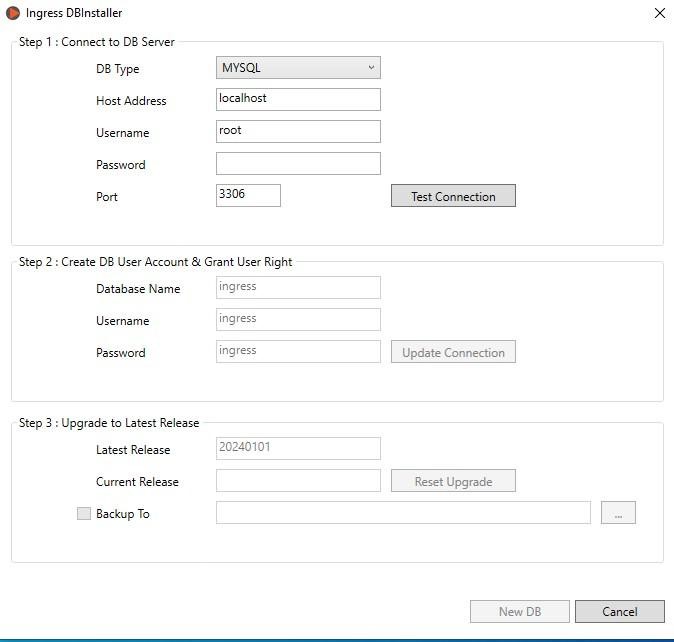Click the Test Connection button
674x642 pixels.
[x=453, y=196]
